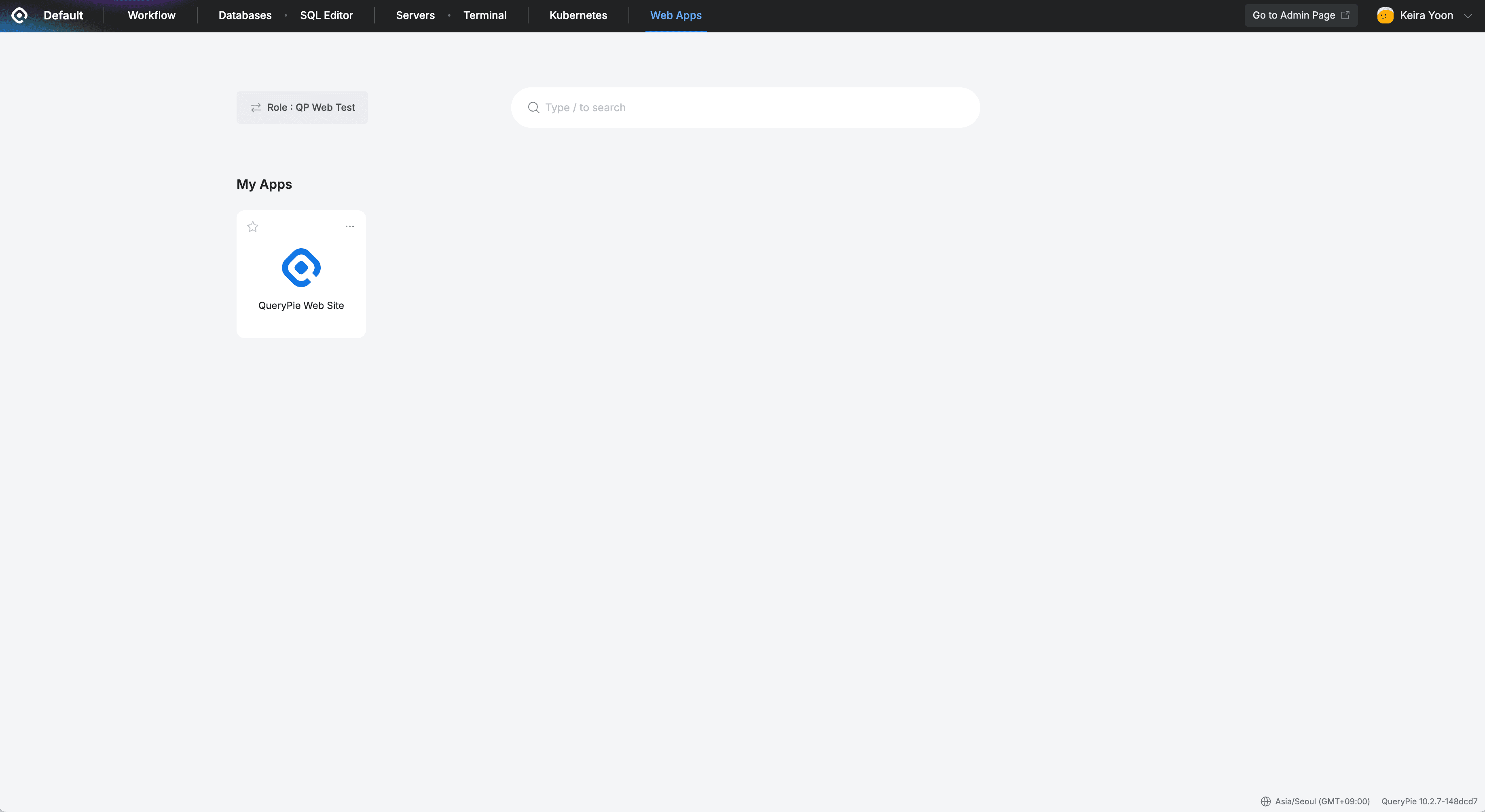
Task: Toggle the favorite star on QueryPie Web Site
Action: click(x=252, y=226)
